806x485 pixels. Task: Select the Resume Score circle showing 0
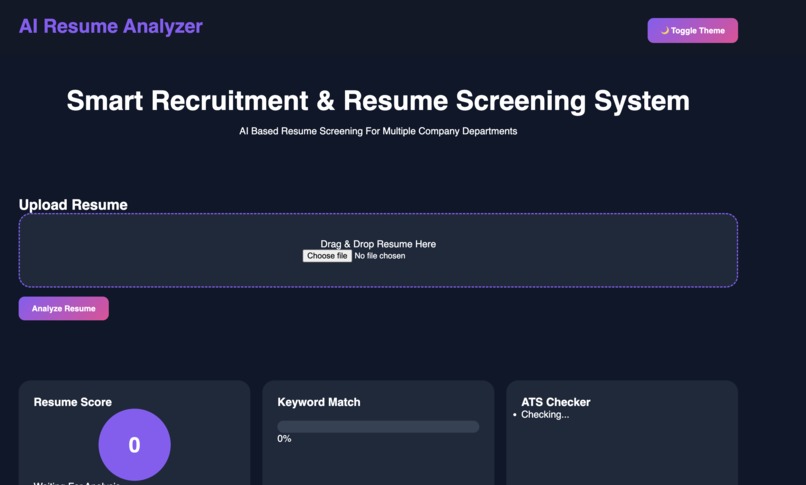tap(135, 445)
